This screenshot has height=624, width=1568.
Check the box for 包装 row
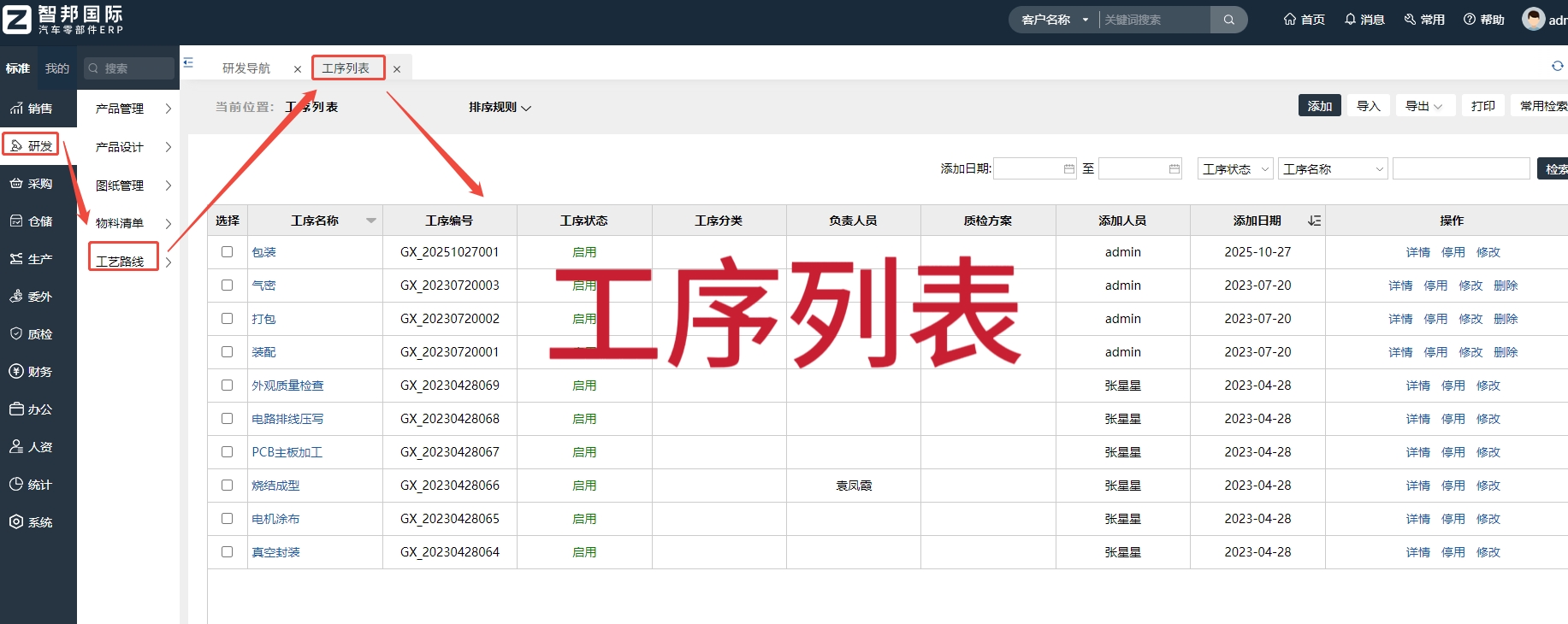click(x=227, y=251)
